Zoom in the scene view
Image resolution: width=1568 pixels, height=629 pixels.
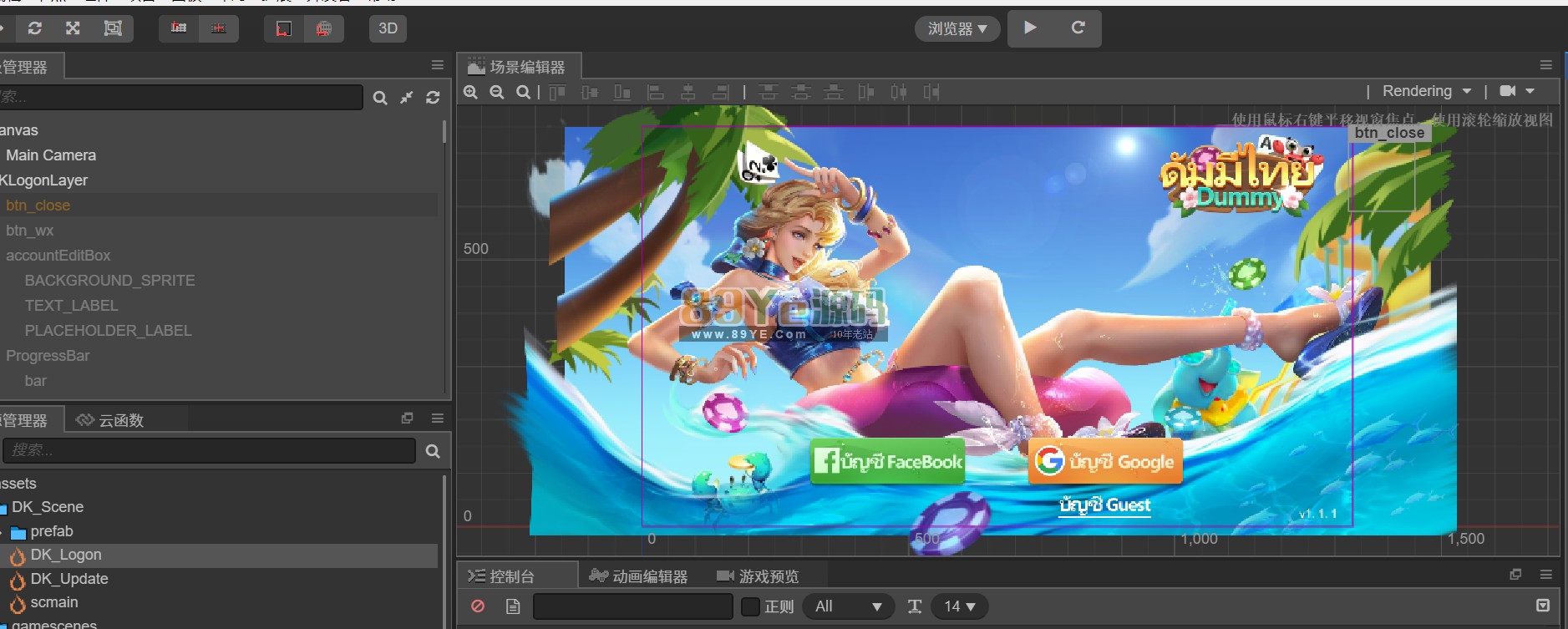[x=471, y=92]
